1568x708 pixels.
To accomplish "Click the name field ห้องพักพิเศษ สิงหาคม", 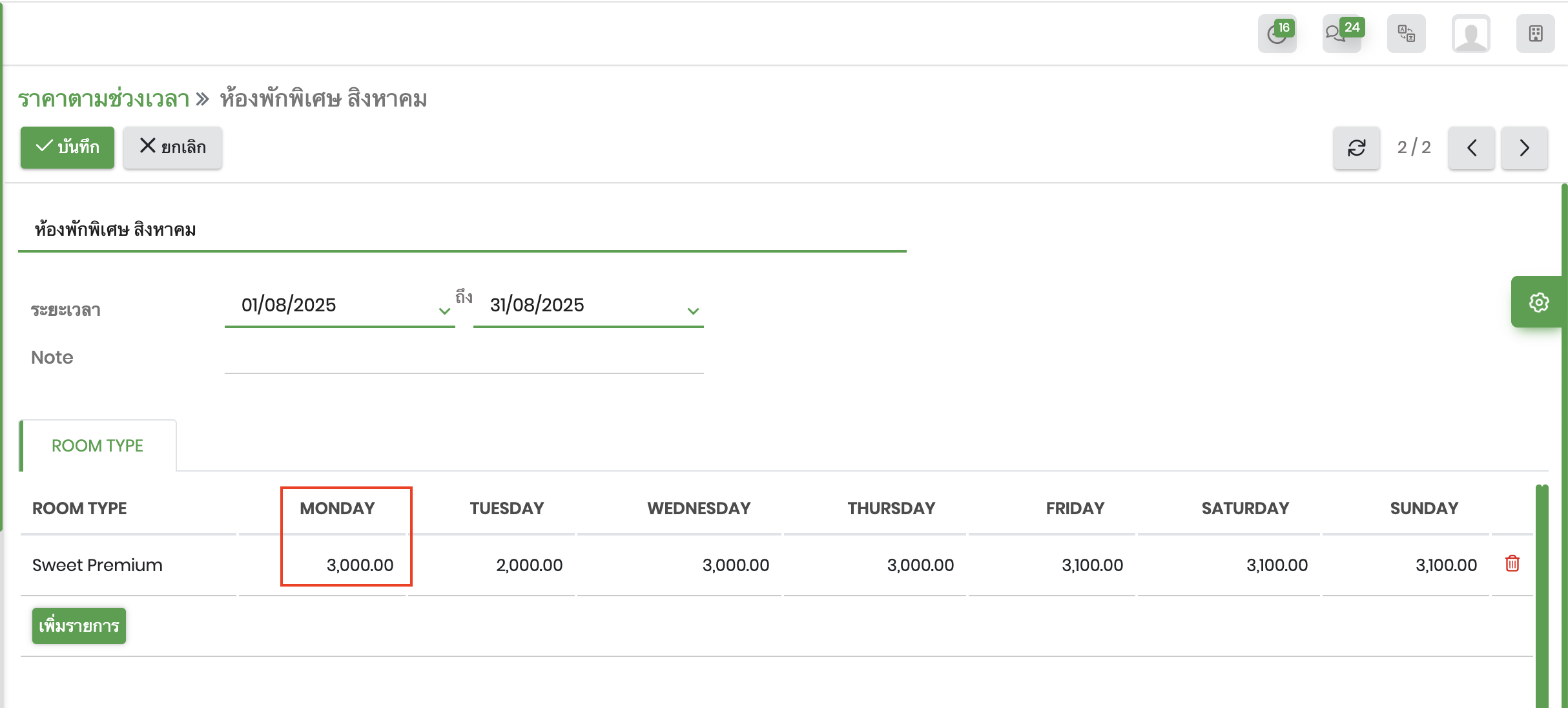I will [x=462, y=229].
